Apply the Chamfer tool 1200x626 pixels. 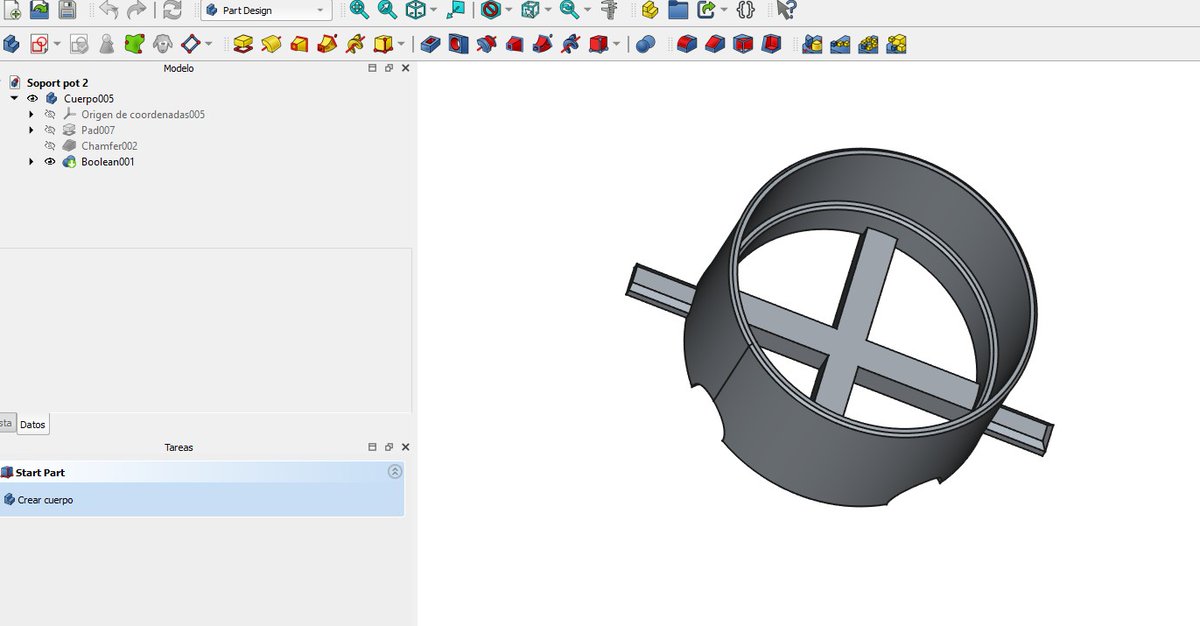click(x=714, y=44)
